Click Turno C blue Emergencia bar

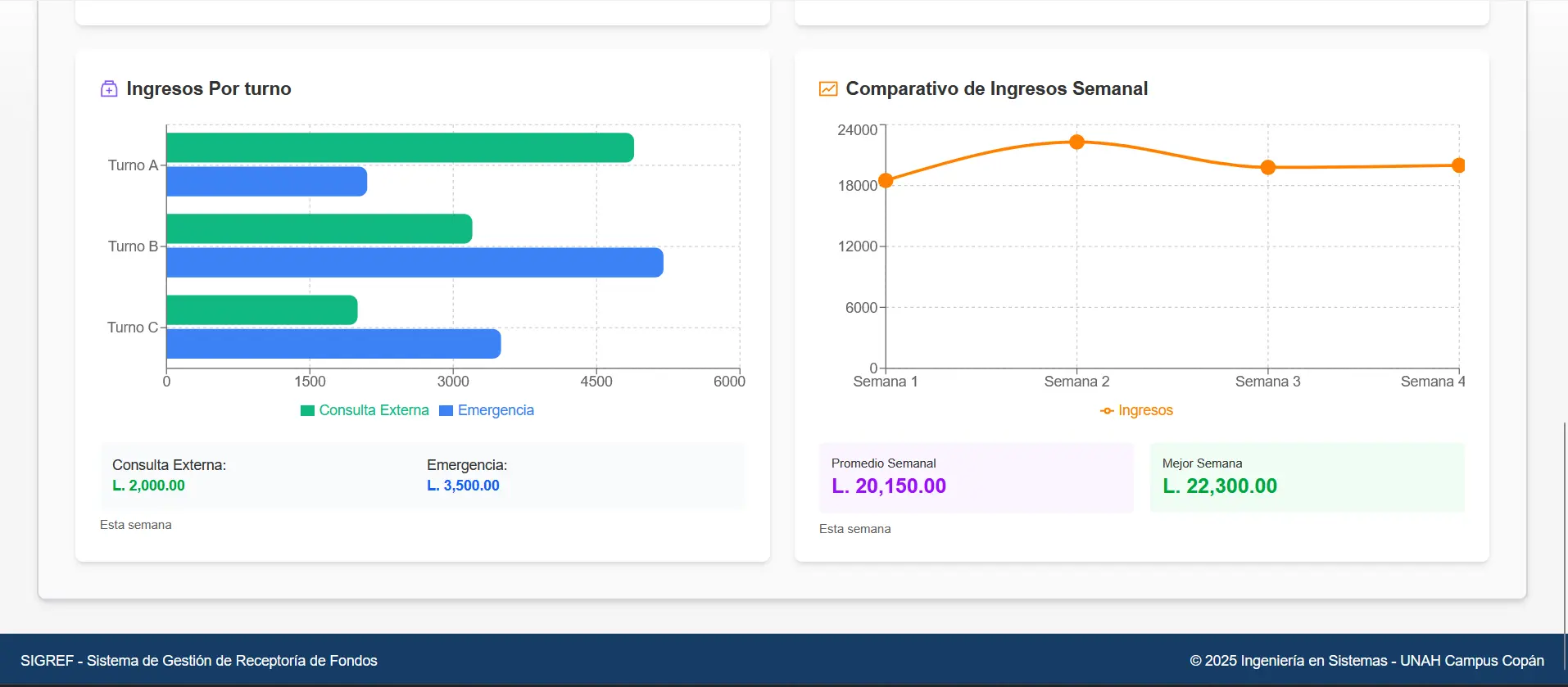(333, 344)
